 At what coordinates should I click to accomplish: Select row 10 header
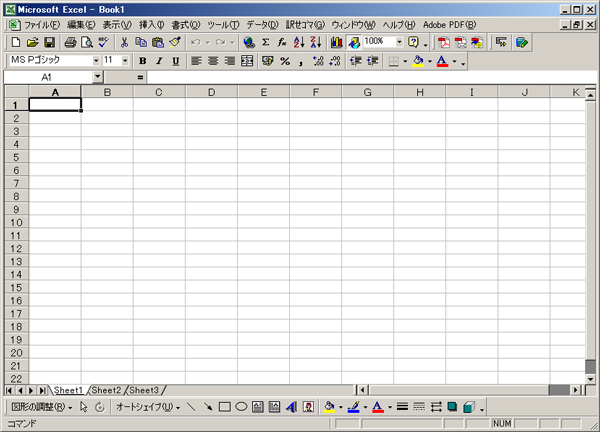pyautogui.click(x=16, y=222)
